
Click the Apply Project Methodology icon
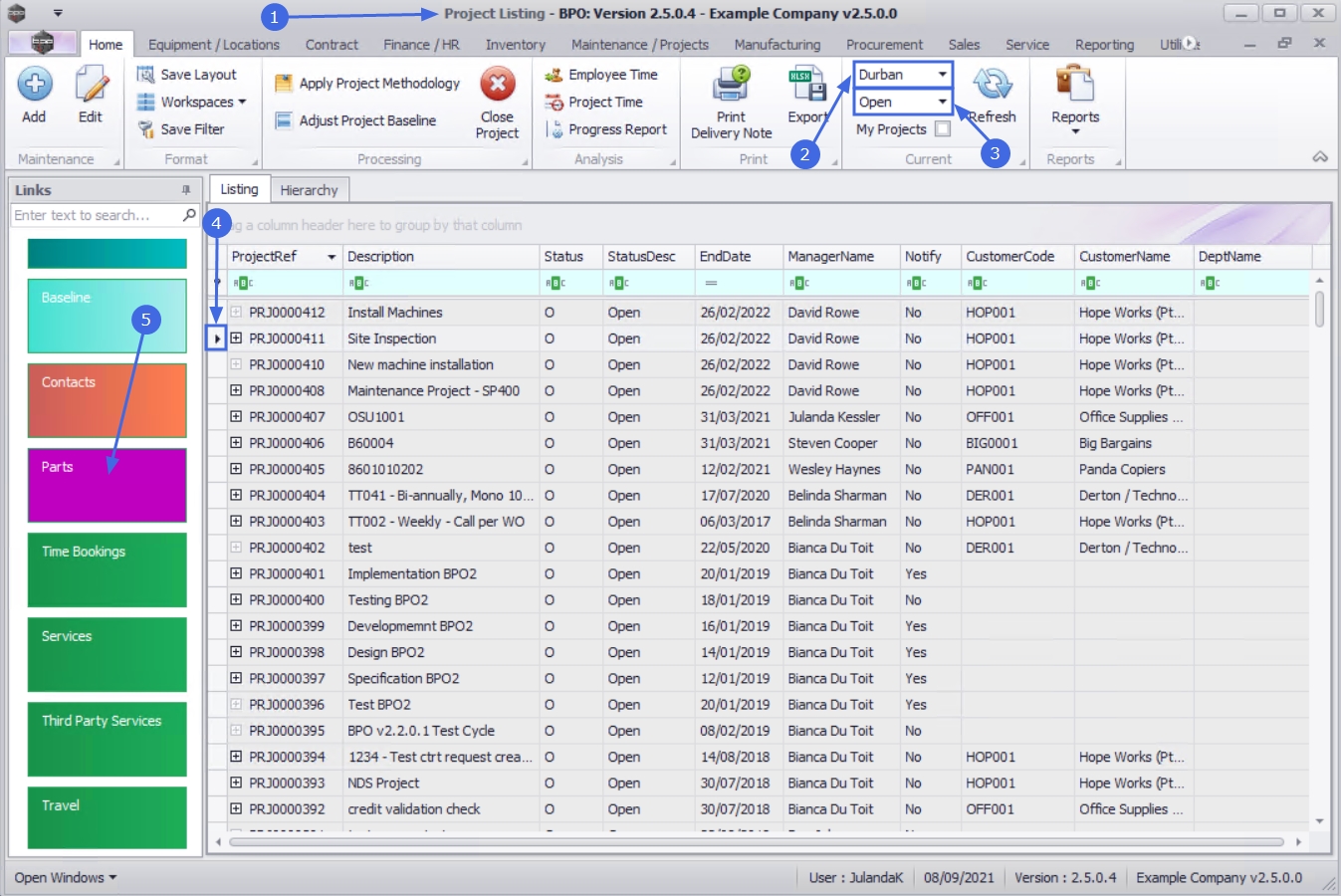coord(284,84)
